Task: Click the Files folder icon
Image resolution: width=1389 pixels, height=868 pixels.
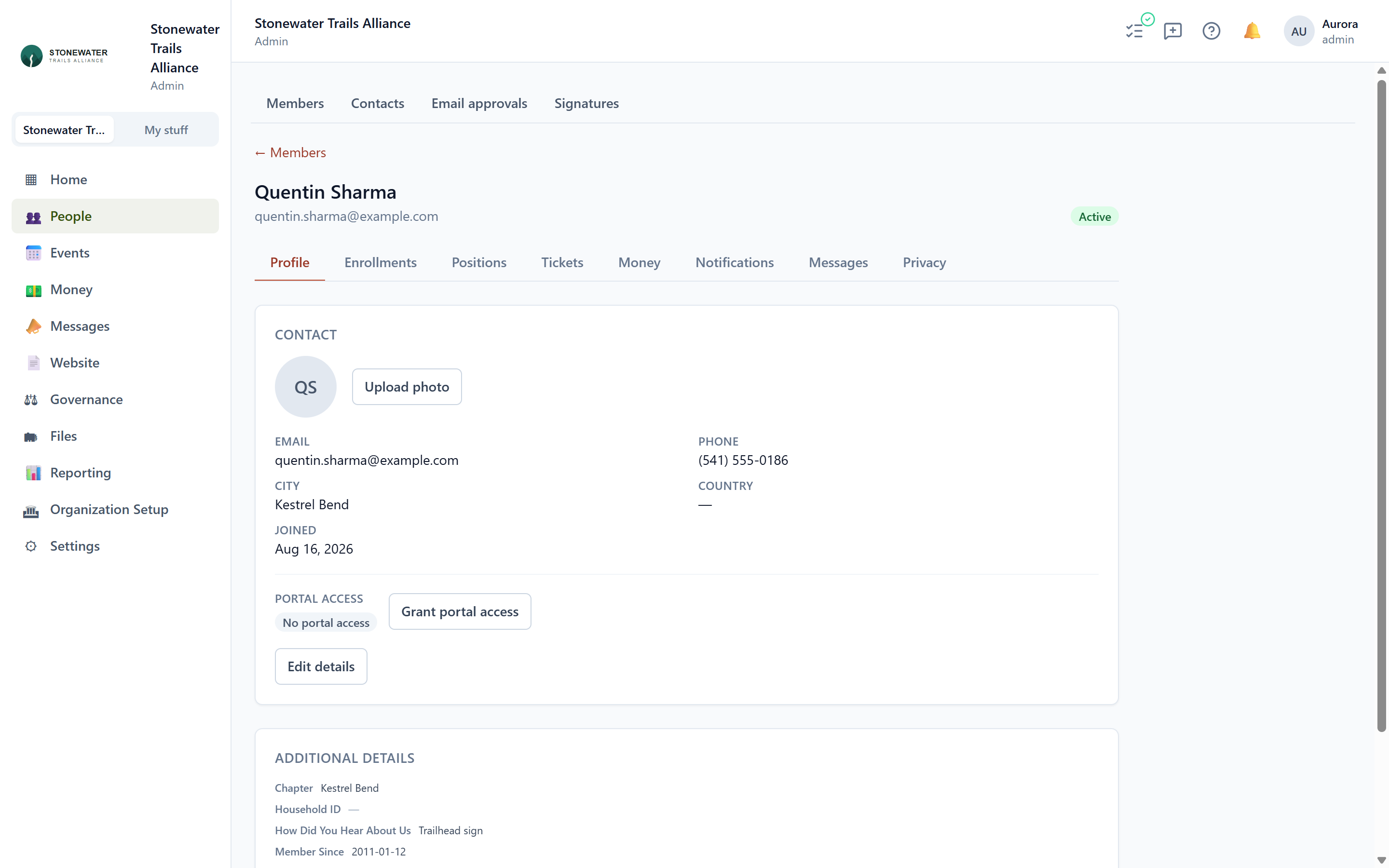Action: tap(31, 436)
